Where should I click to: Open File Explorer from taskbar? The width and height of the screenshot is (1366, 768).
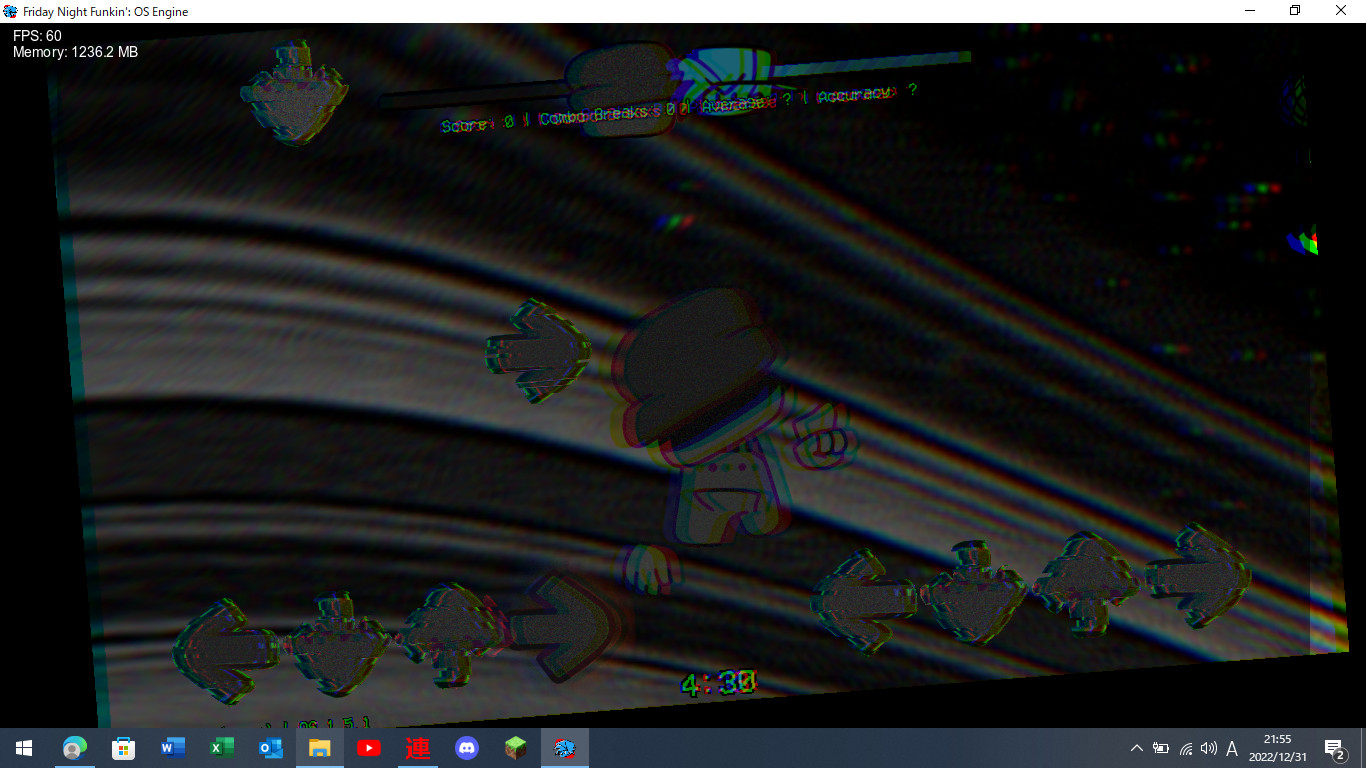pyautogui.click(x=319, y=748)
